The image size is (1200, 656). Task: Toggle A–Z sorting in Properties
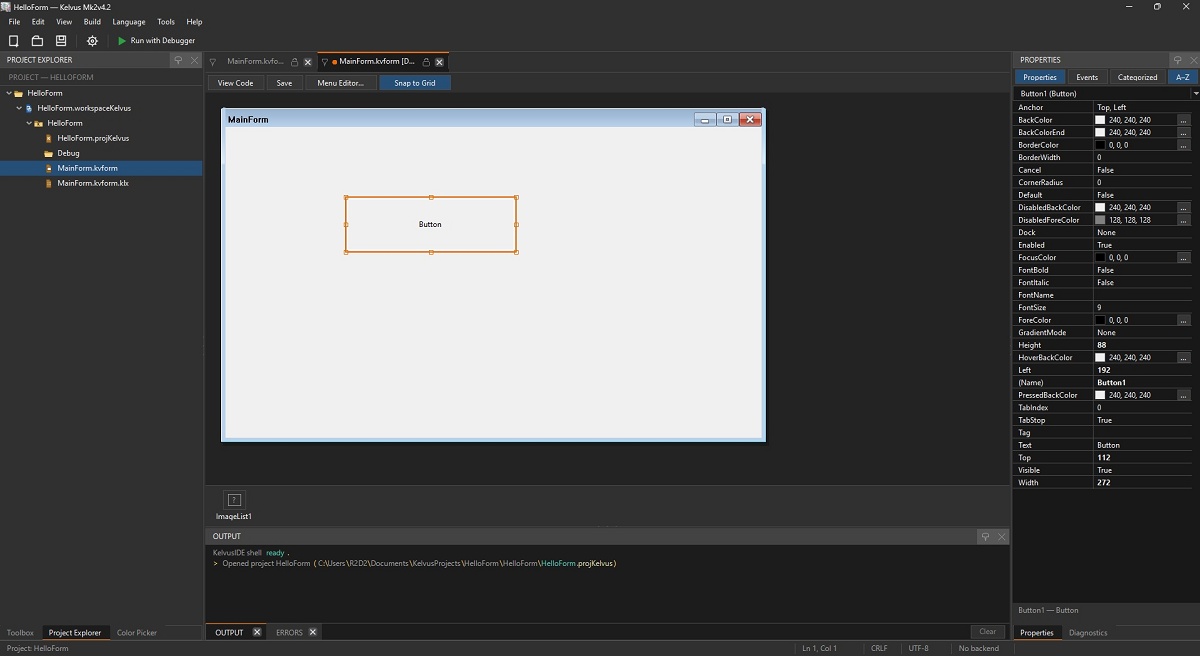(1183, 77)
